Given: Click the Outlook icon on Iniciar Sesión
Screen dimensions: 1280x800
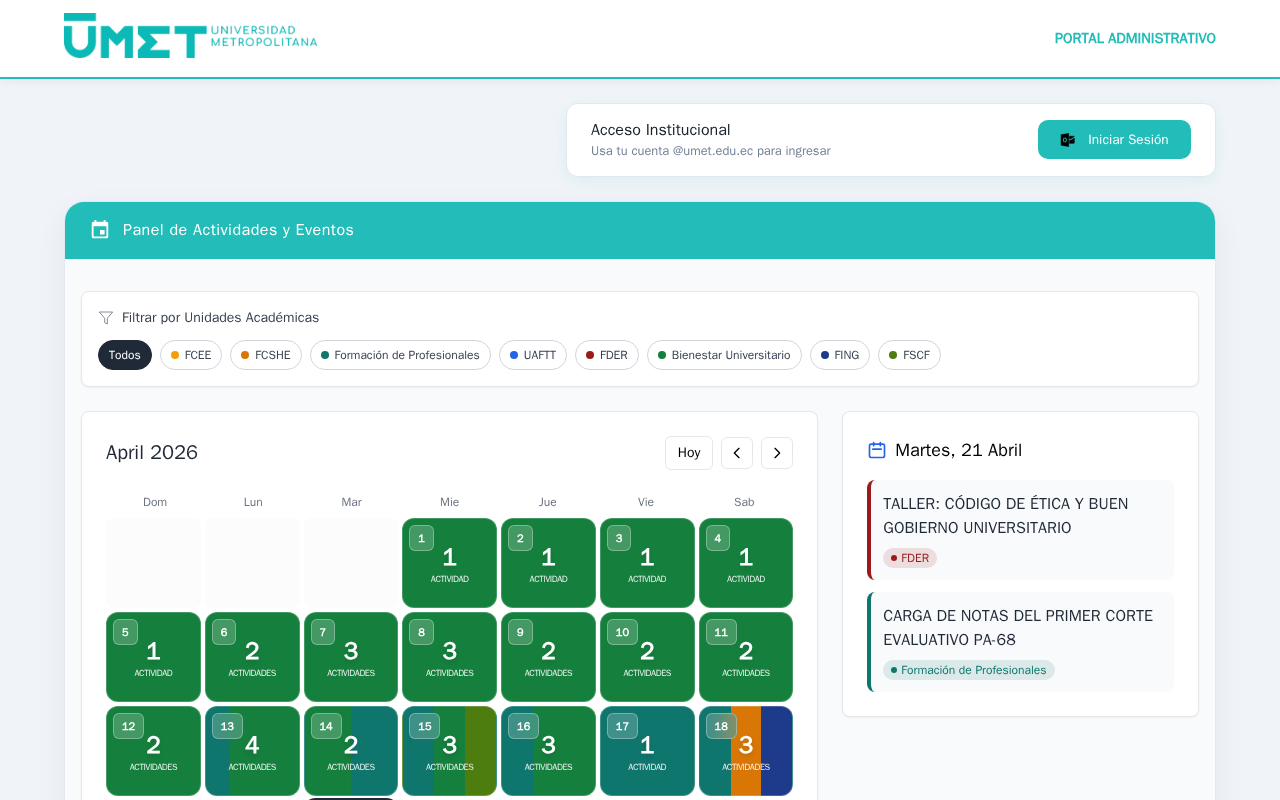Looking at the screenshot, I should [1068, 140].
